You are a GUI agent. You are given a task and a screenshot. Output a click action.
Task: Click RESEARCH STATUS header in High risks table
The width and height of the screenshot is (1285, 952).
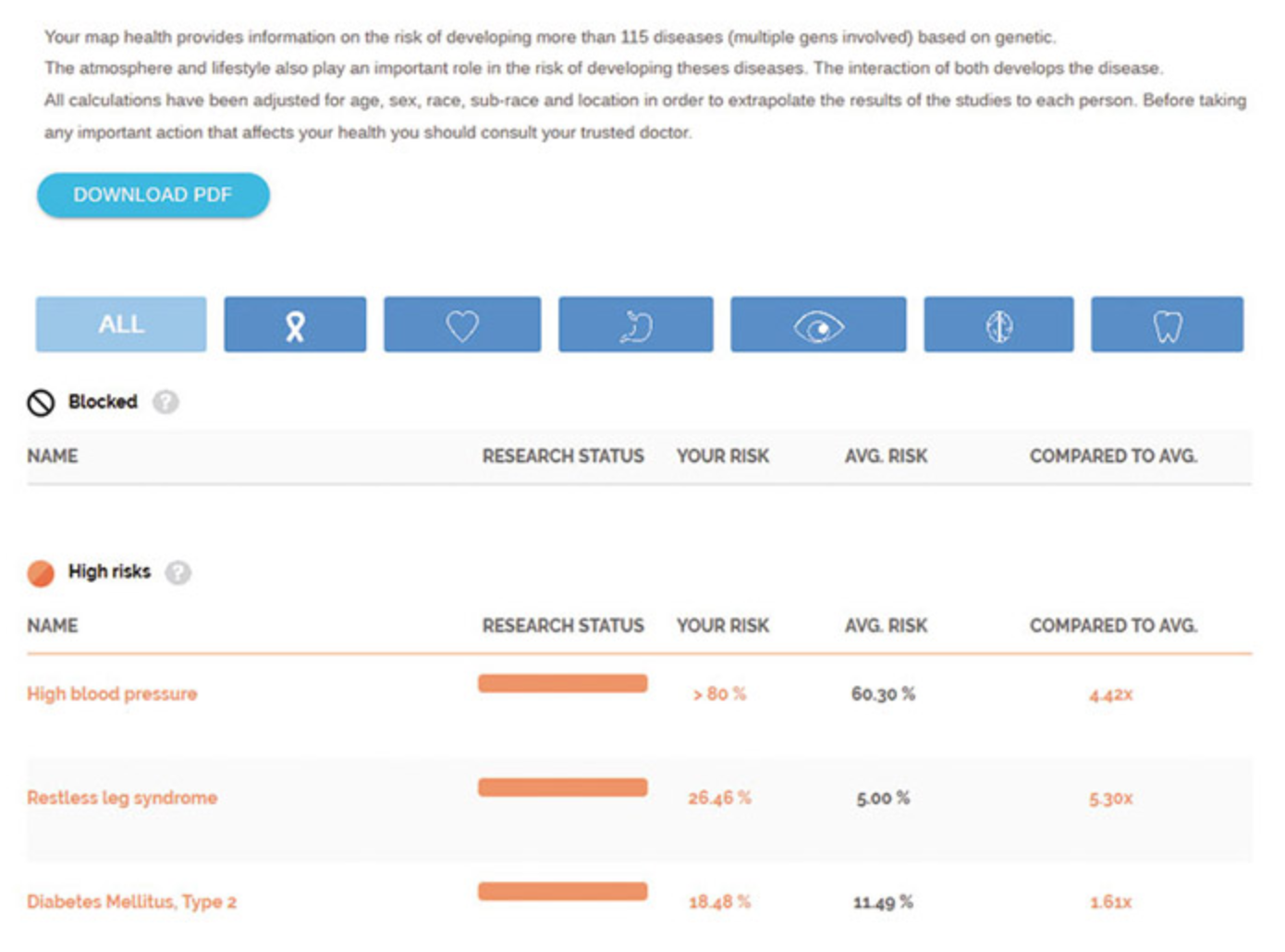click(x=563, y=626)
